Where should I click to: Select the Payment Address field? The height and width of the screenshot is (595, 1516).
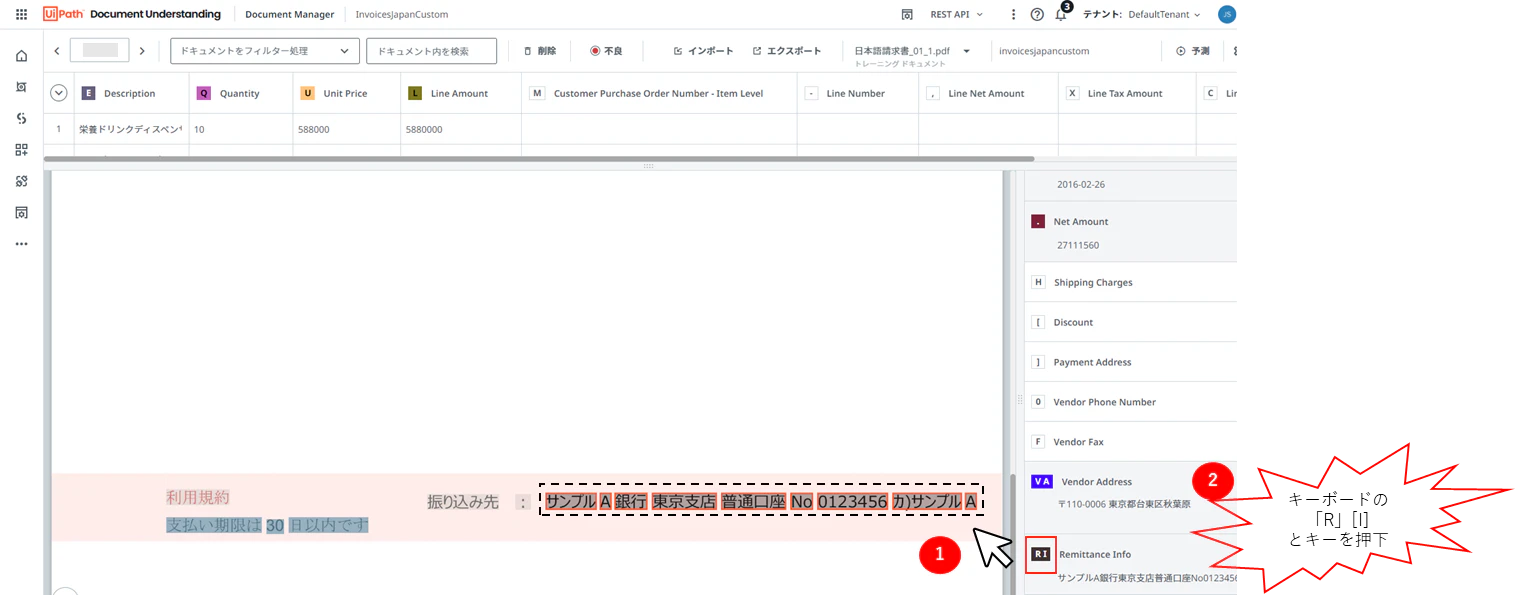point(1130,362)
